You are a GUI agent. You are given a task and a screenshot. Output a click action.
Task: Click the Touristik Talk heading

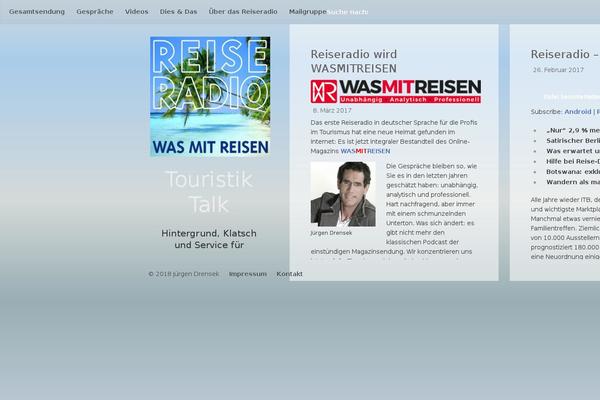(209, 191)
